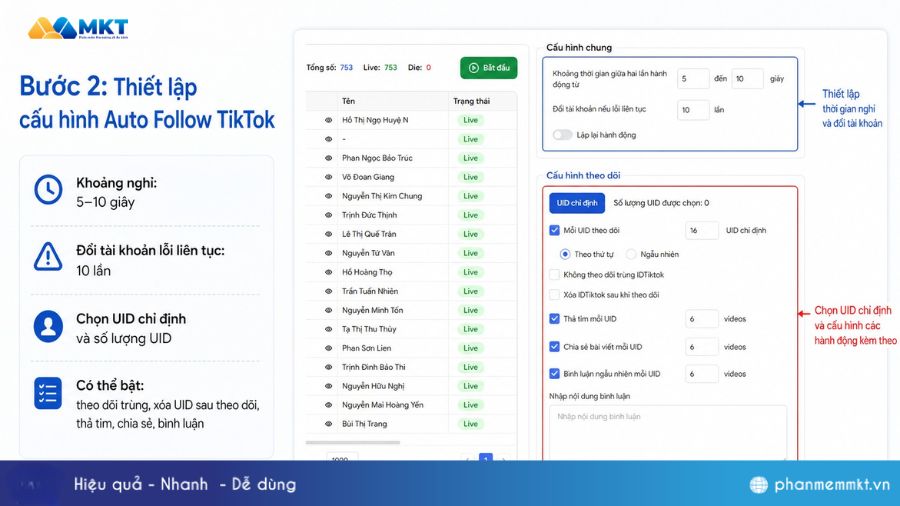The width and height of the screenshot is (900, 506).
Task: Click Live status of Võ Đoan Giang
Action: (471, 177)
